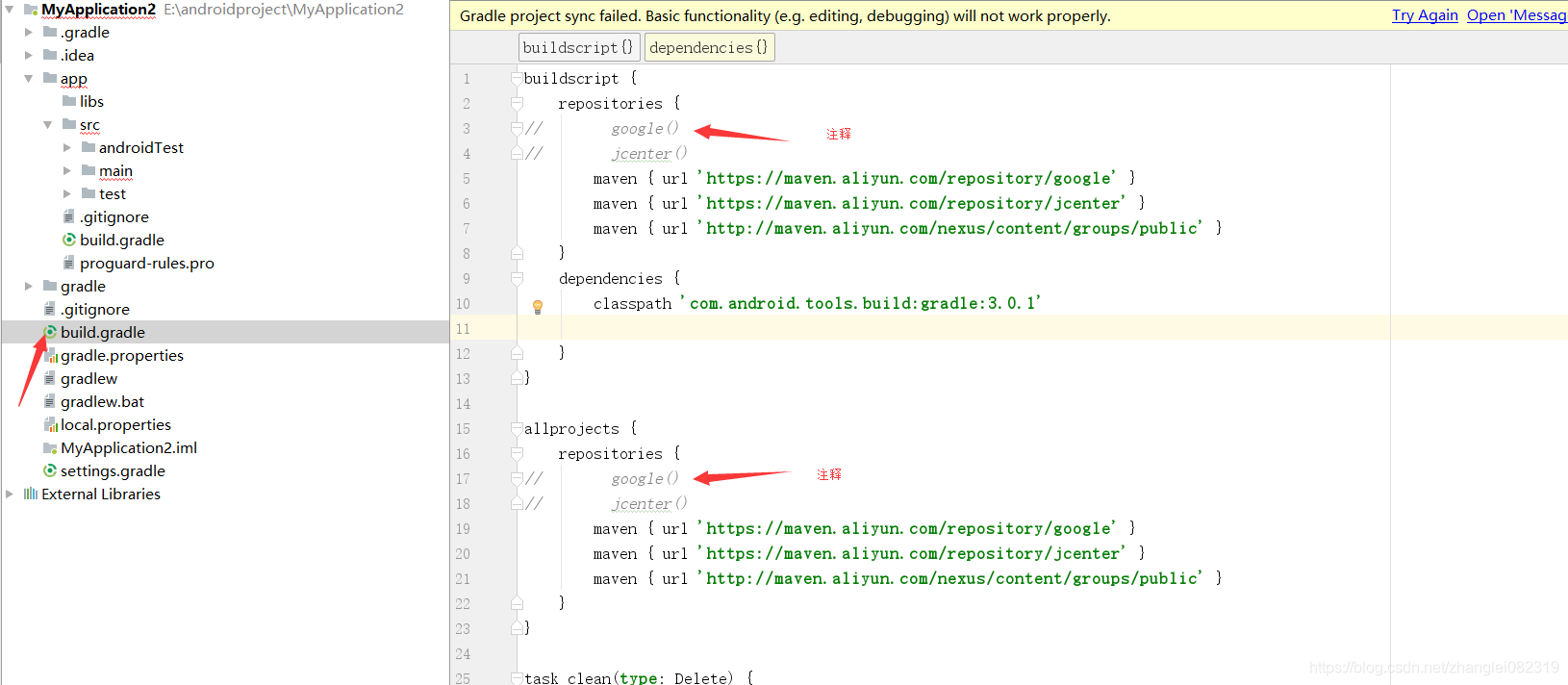Select proguard-rules.pro in the tree
This screenshot has width=1568, height=685.
click(x=147, y=263)
